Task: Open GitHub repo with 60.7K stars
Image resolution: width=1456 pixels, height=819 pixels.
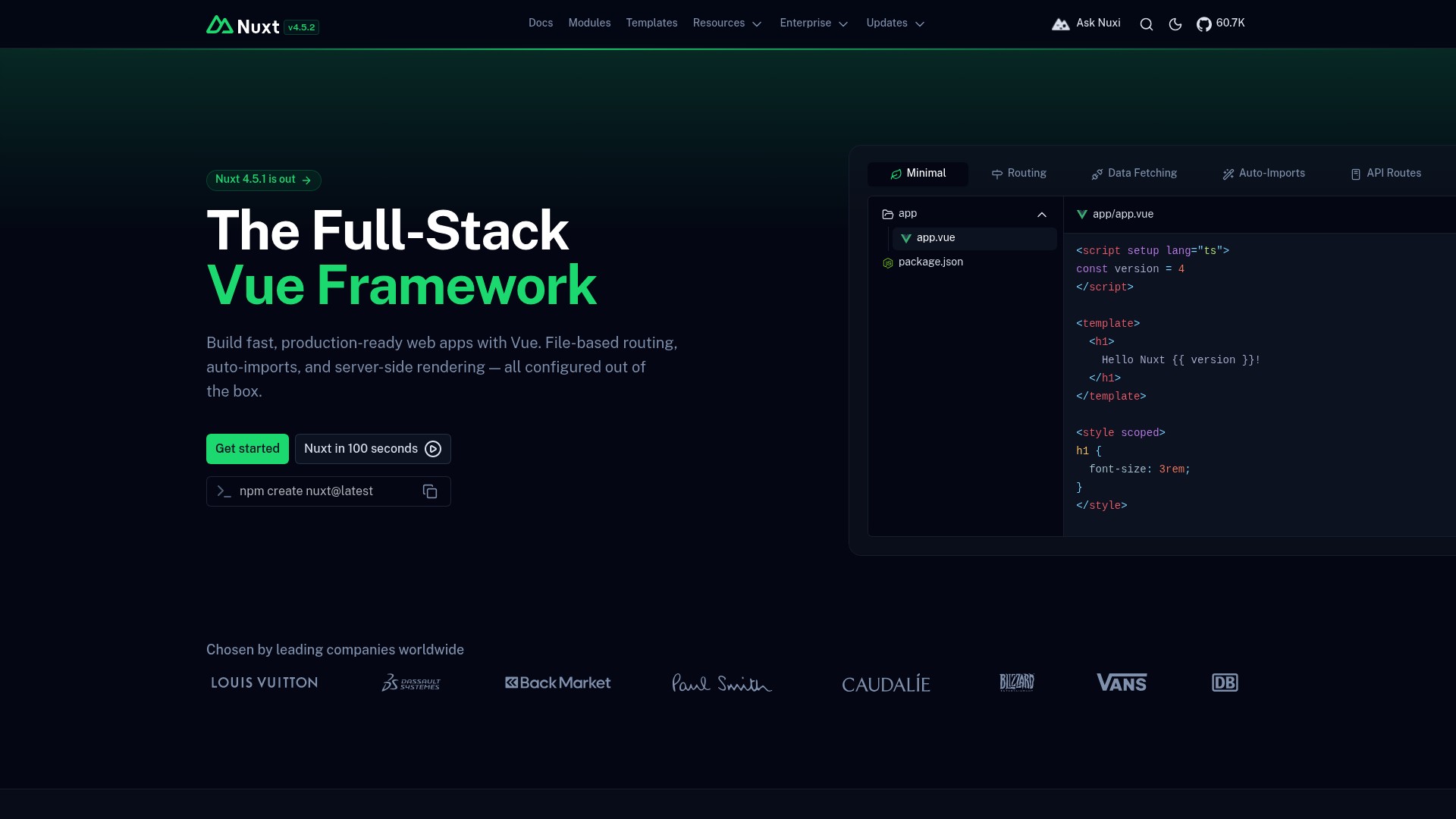Action: point(1220,24)
